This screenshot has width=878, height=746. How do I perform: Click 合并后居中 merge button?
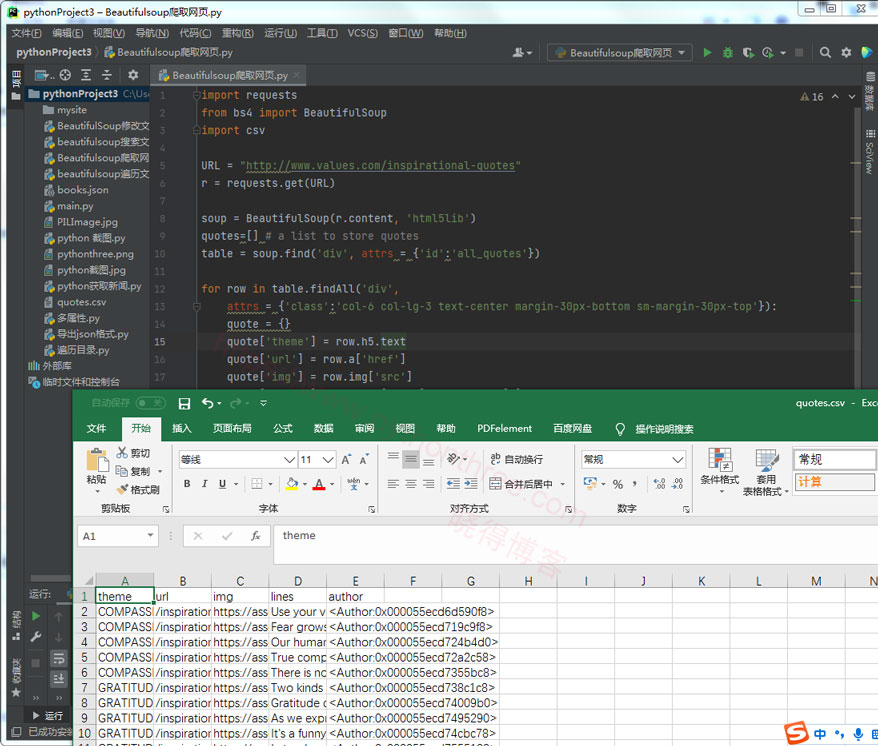(x=521, y=484)
